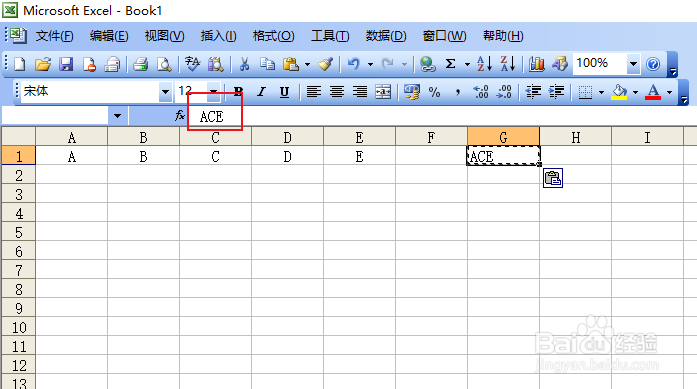Viewport: 697px width, 389px height.
Task: Decrease decimal places
Action: 504,92
